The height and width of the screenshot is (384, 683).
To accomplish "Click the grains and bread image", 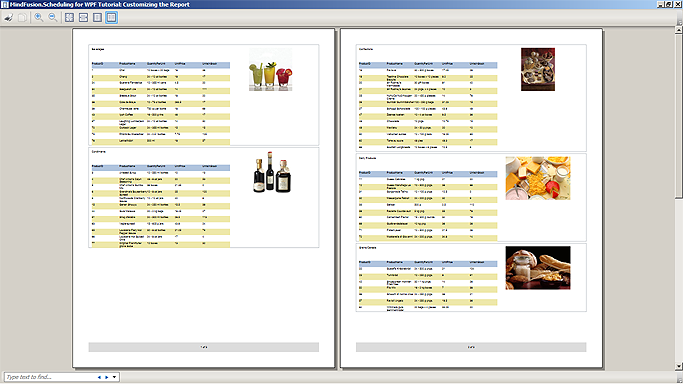I will click(x=538, y=268).
